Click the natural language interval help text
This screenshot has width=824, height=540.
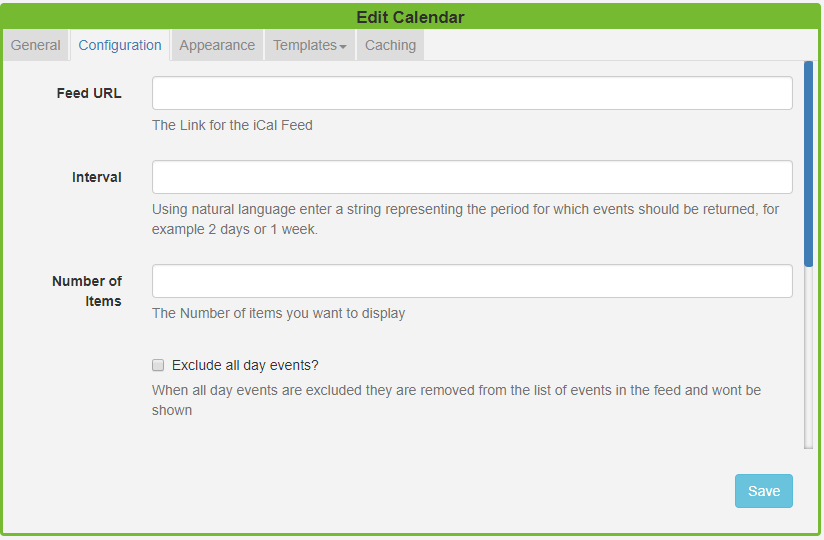(x=465, y=219)
